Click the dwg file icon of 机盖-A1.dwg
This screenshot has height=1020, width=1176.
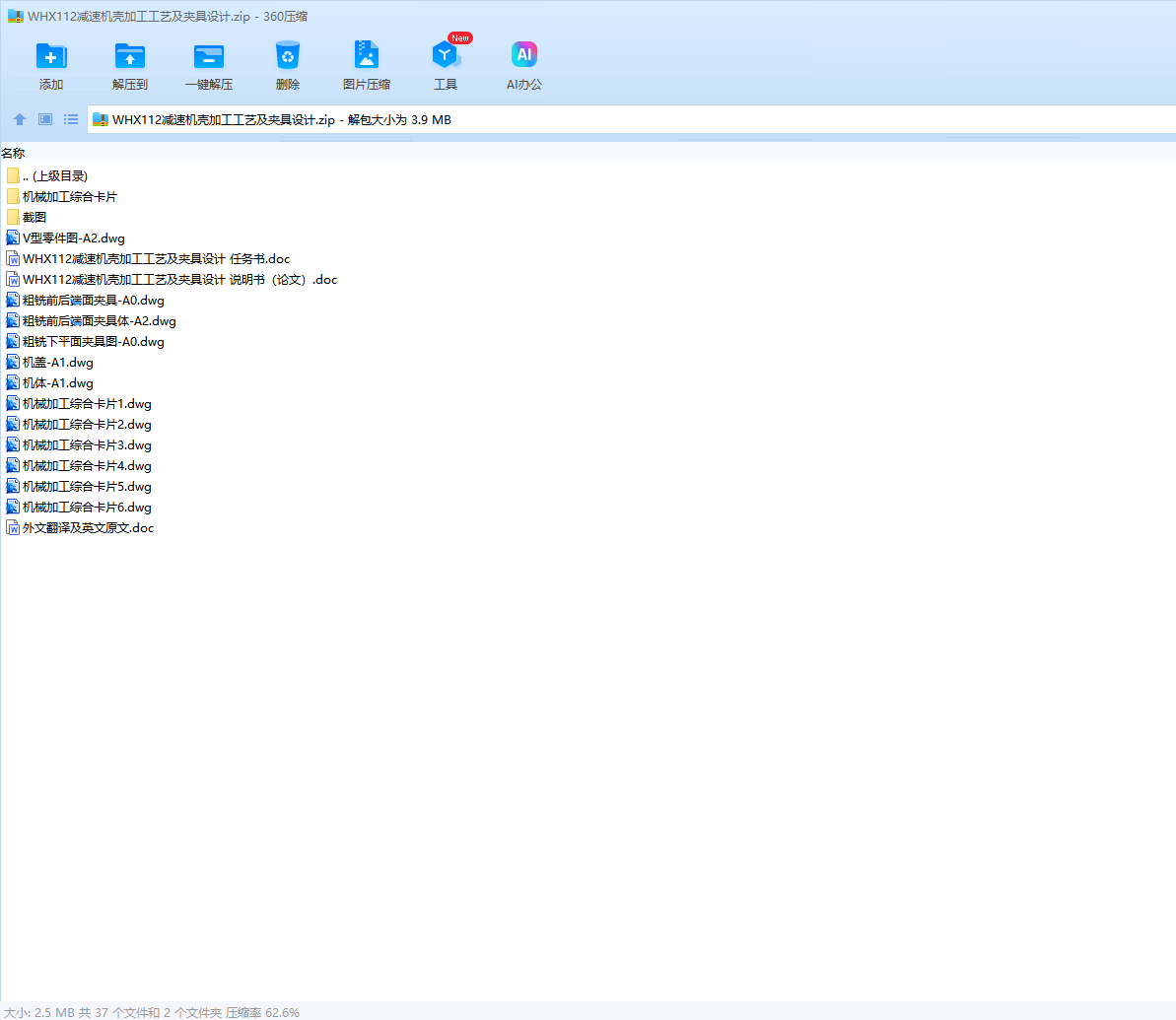click(13, 363)
